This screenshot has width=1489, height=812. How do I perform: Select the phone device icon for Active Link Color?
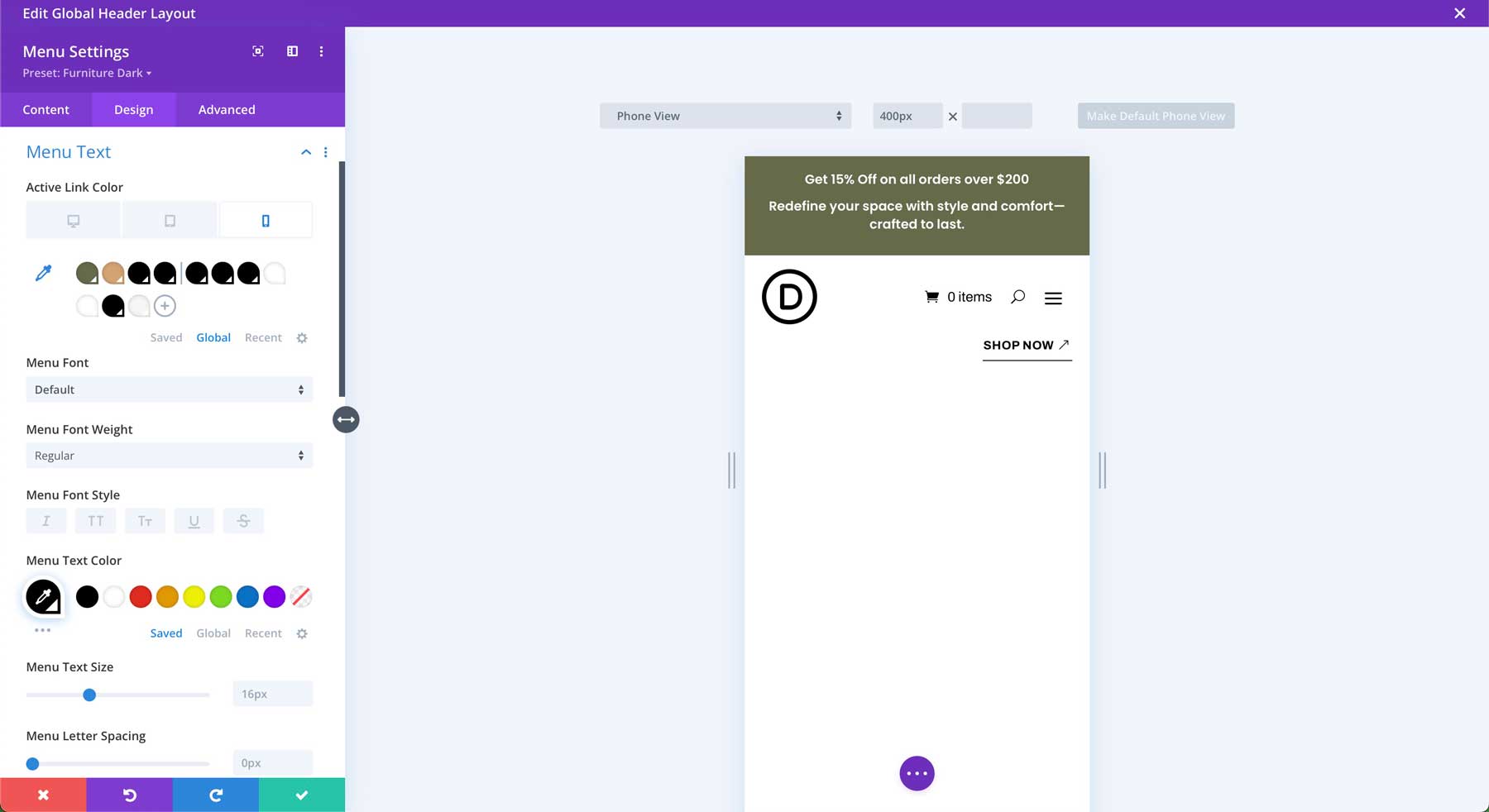[x=266, y=219]
